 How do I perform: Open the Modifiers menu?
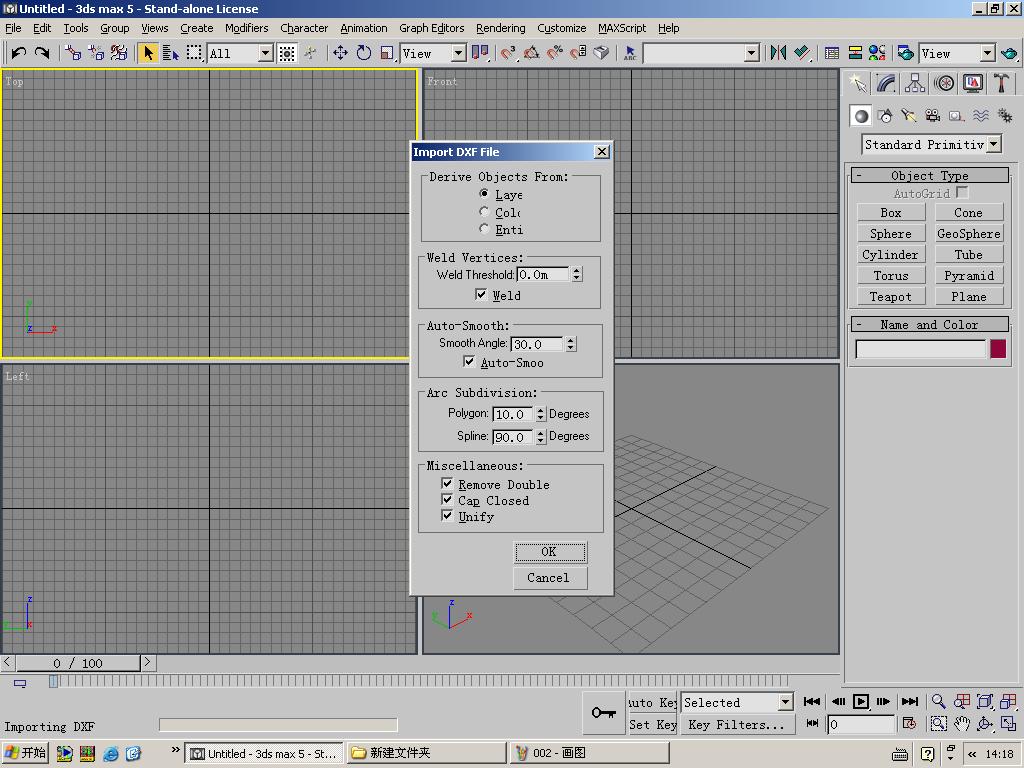pyautogui.click(x=246, y=28)
